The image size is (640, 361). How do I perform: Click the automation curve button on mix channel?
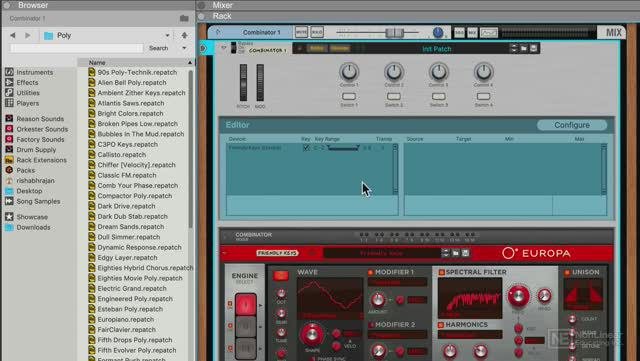pyautogui.click(x=489, y=32)
